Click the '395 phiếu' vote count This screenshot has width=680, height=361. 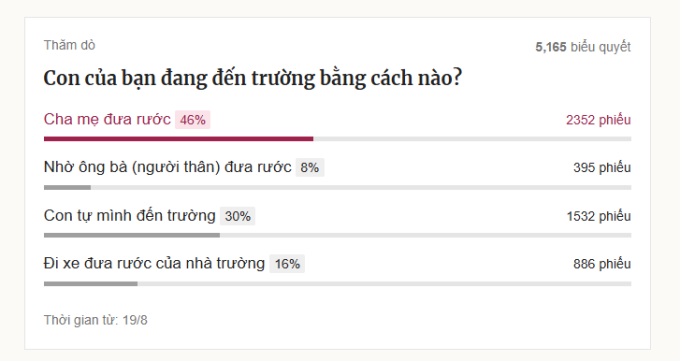pos(602,167)
